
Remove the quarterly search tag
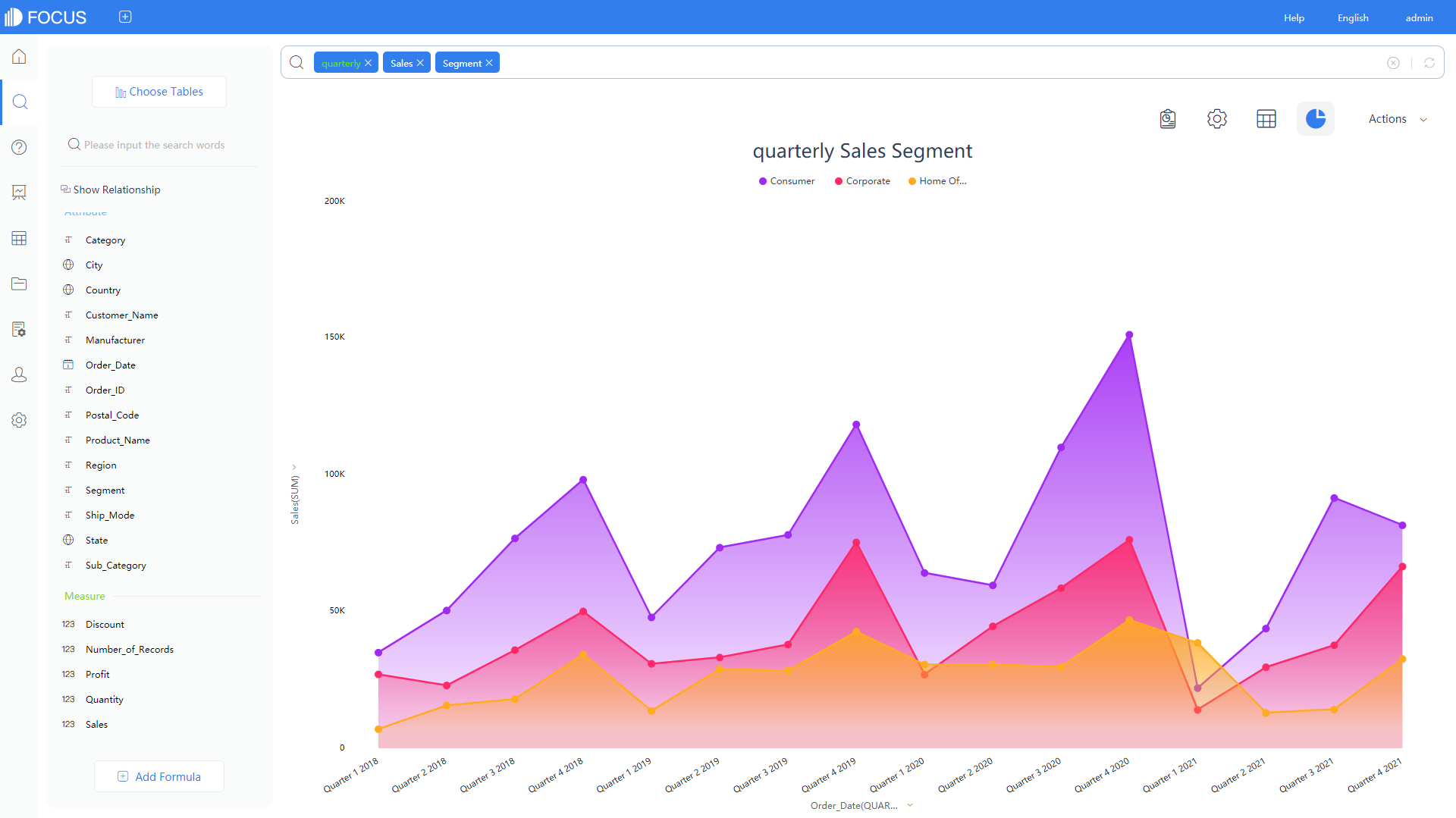(x=368, y=63)
